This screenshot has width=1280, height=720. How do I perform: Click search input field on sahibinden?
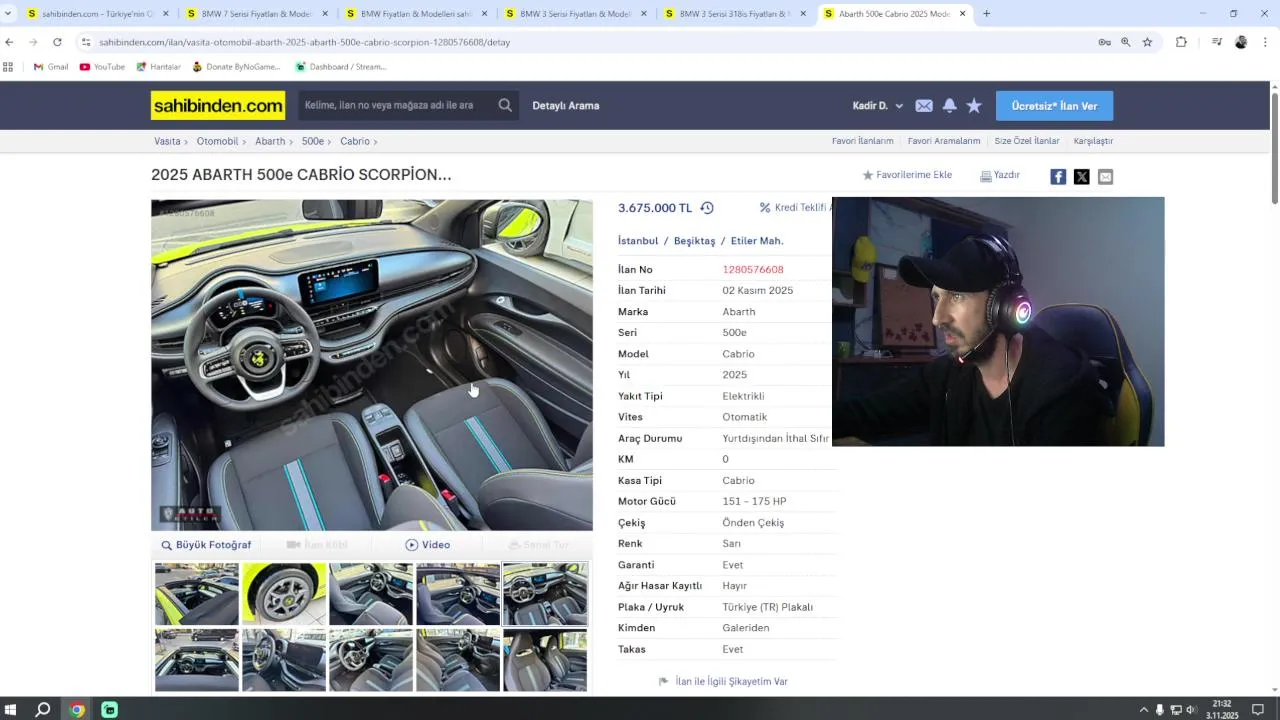397,105
